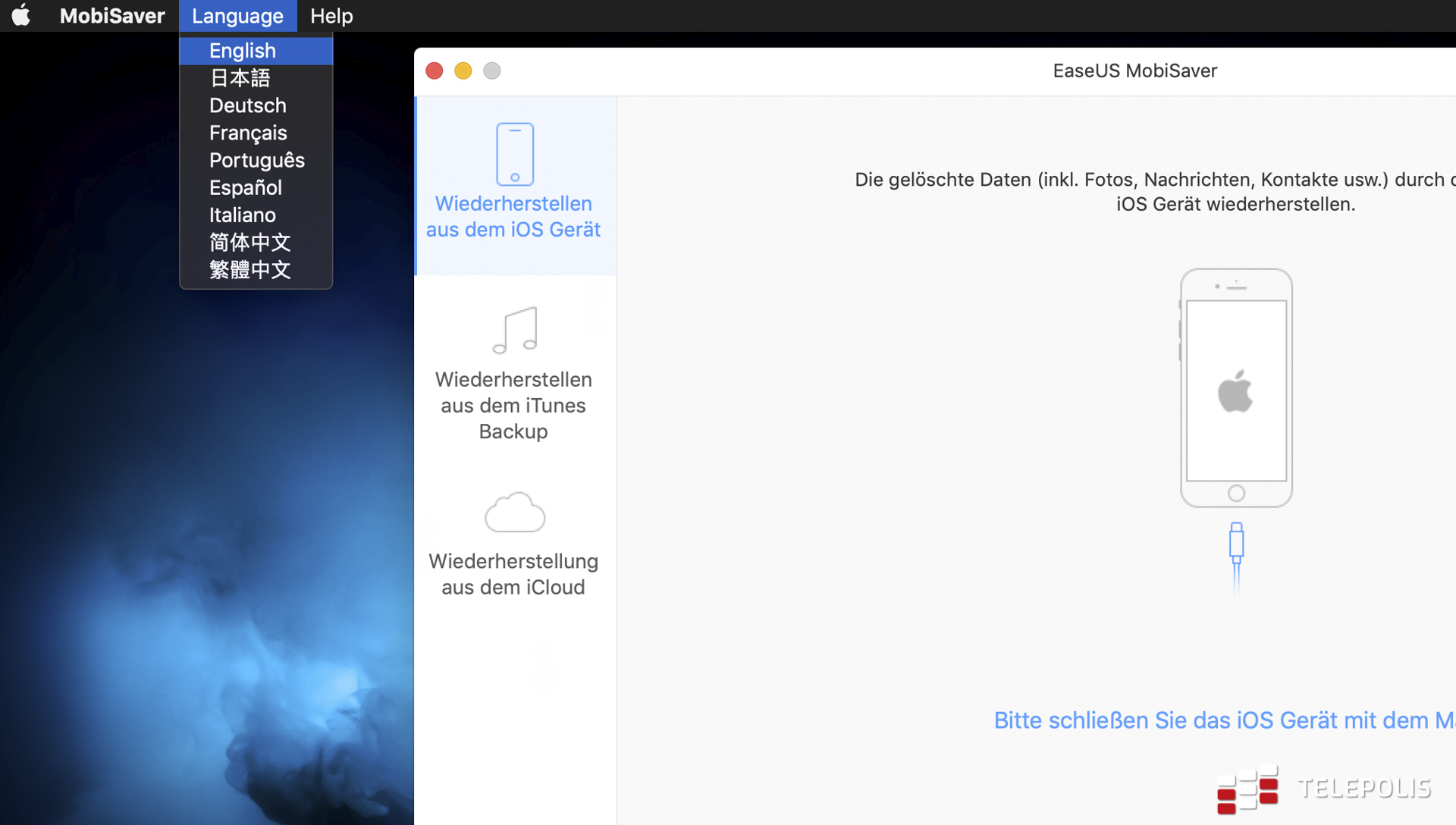Click the yellow minimize window button

click(463, 71)
